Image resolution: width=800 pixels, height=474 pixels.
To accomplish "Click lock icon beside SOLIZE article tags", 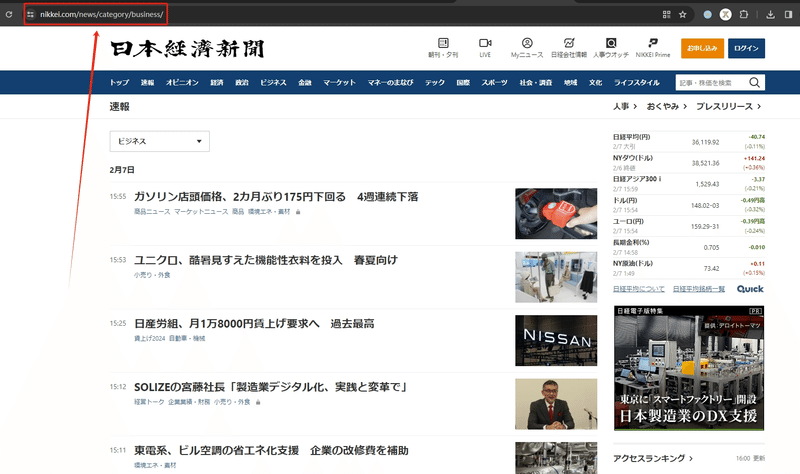I will pyautogui.click(x=258, y=402).
